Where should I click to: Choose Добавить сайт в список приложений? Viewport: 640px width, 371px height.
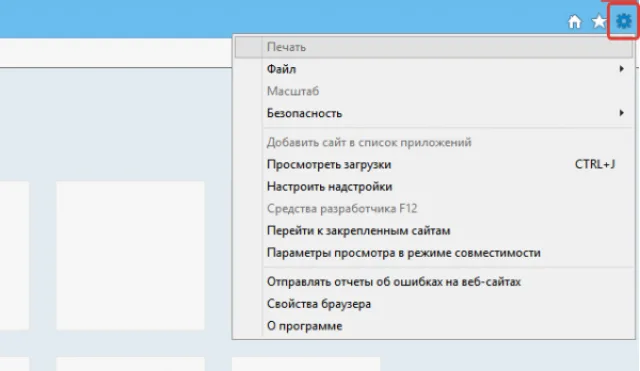[433, 142]
